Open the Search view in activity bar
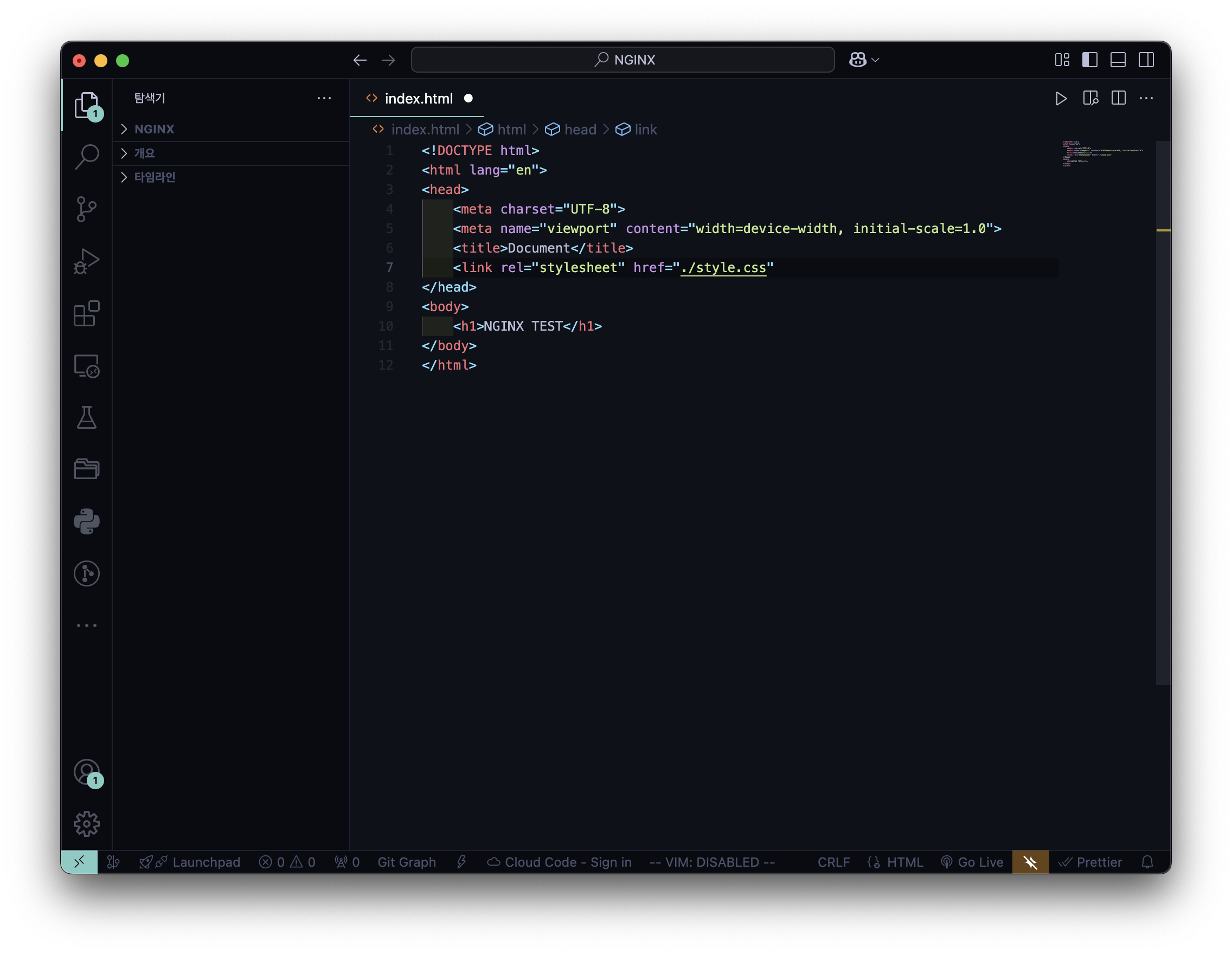The width and height of the screenshot is (1232, 954). click(x=86, y=157)
